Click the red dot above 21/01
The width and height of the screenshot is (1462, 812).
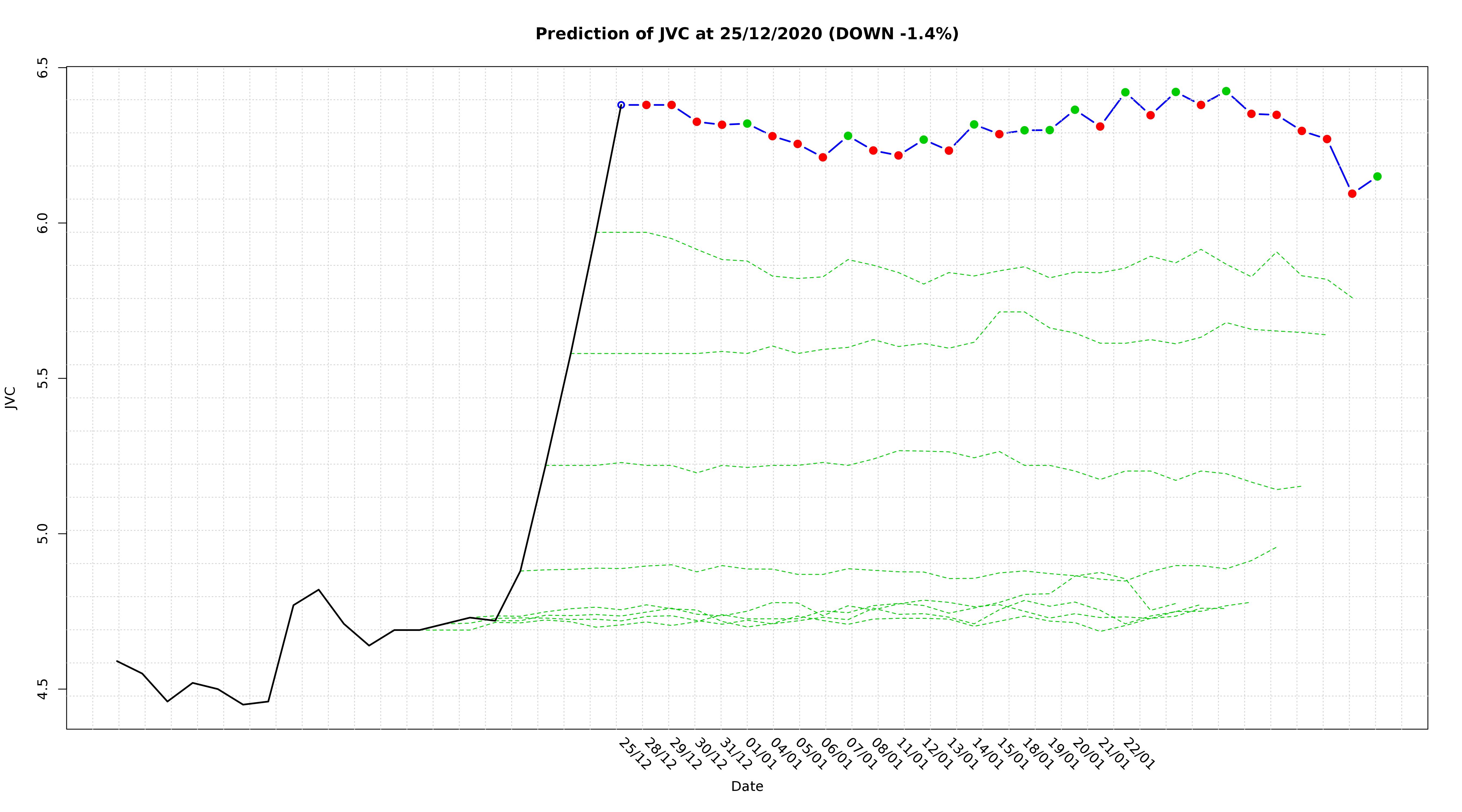1100,127
